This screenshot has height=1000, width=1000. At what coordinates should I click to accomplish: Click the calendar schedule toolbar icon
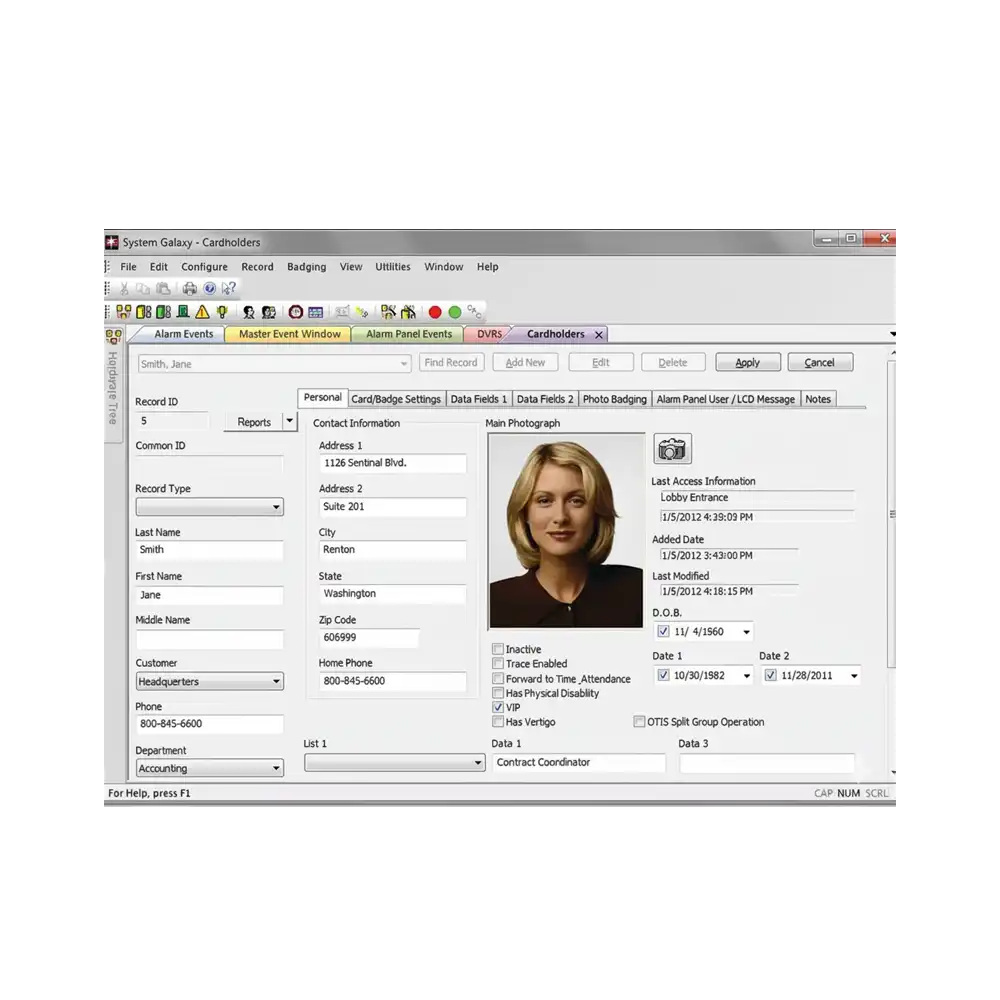coord(316,312)
